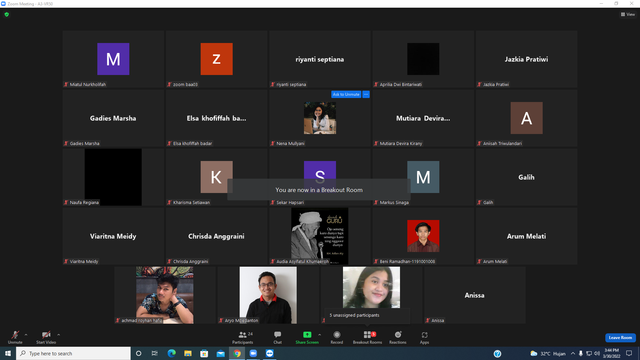Screen dimensions: 640x360
Task: Click Ask to Unmute on Nena Mulyani
Action: (346, 94)
